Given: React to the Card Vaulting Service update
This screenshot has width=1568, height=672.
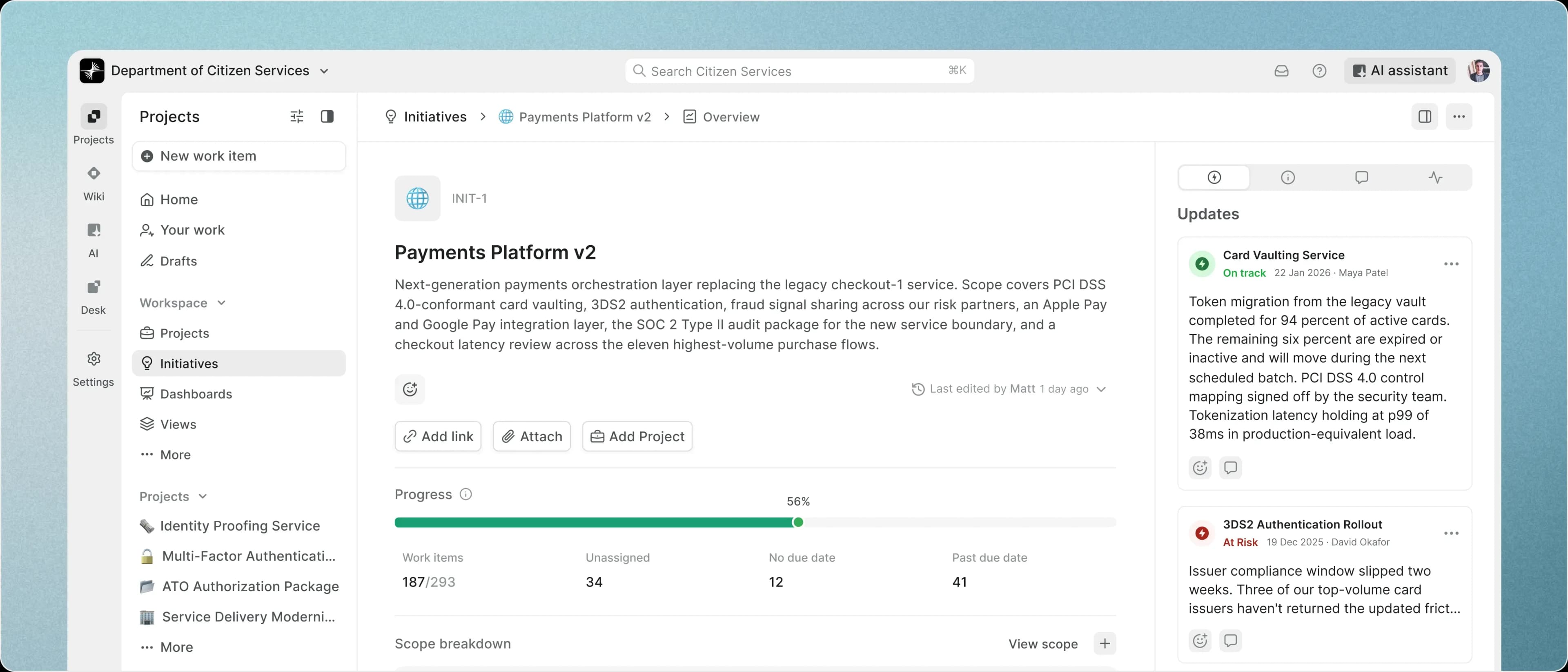Looking at the screenshot, I should [x=1200, y=467].
